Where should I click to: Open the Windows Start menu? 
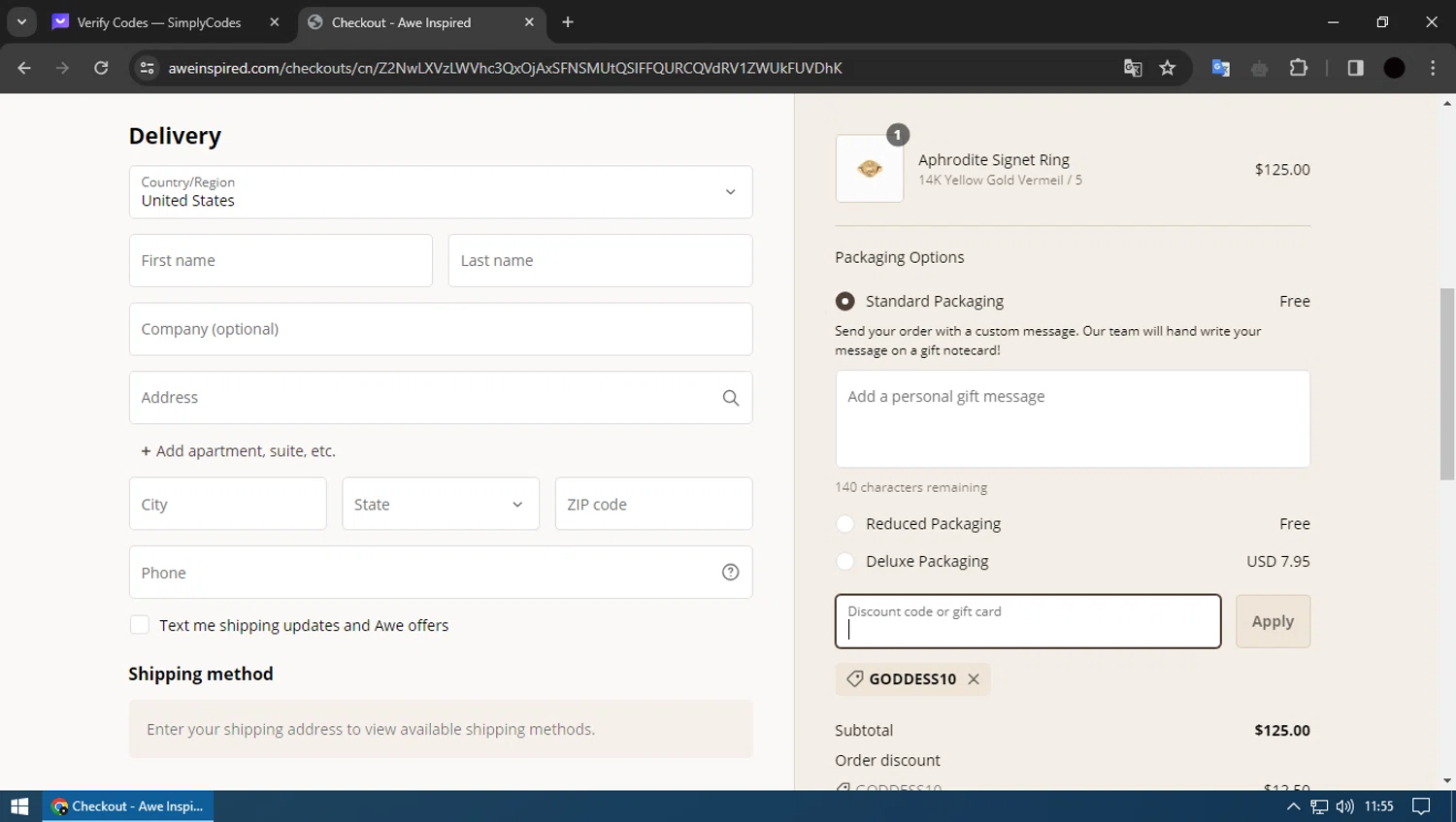[19, 806]
